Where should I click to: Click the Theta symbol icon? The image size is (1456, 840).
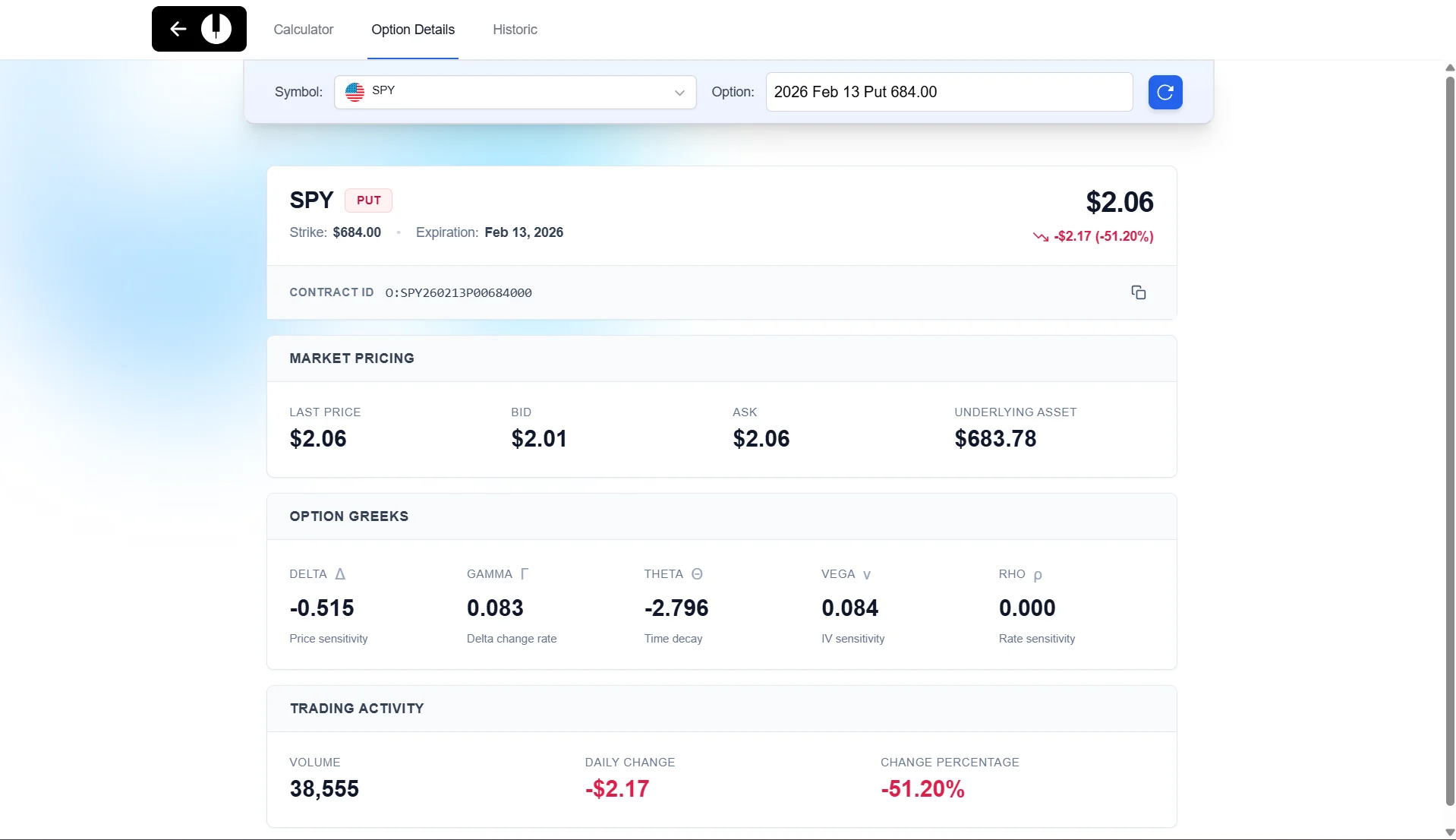point(697,574)
